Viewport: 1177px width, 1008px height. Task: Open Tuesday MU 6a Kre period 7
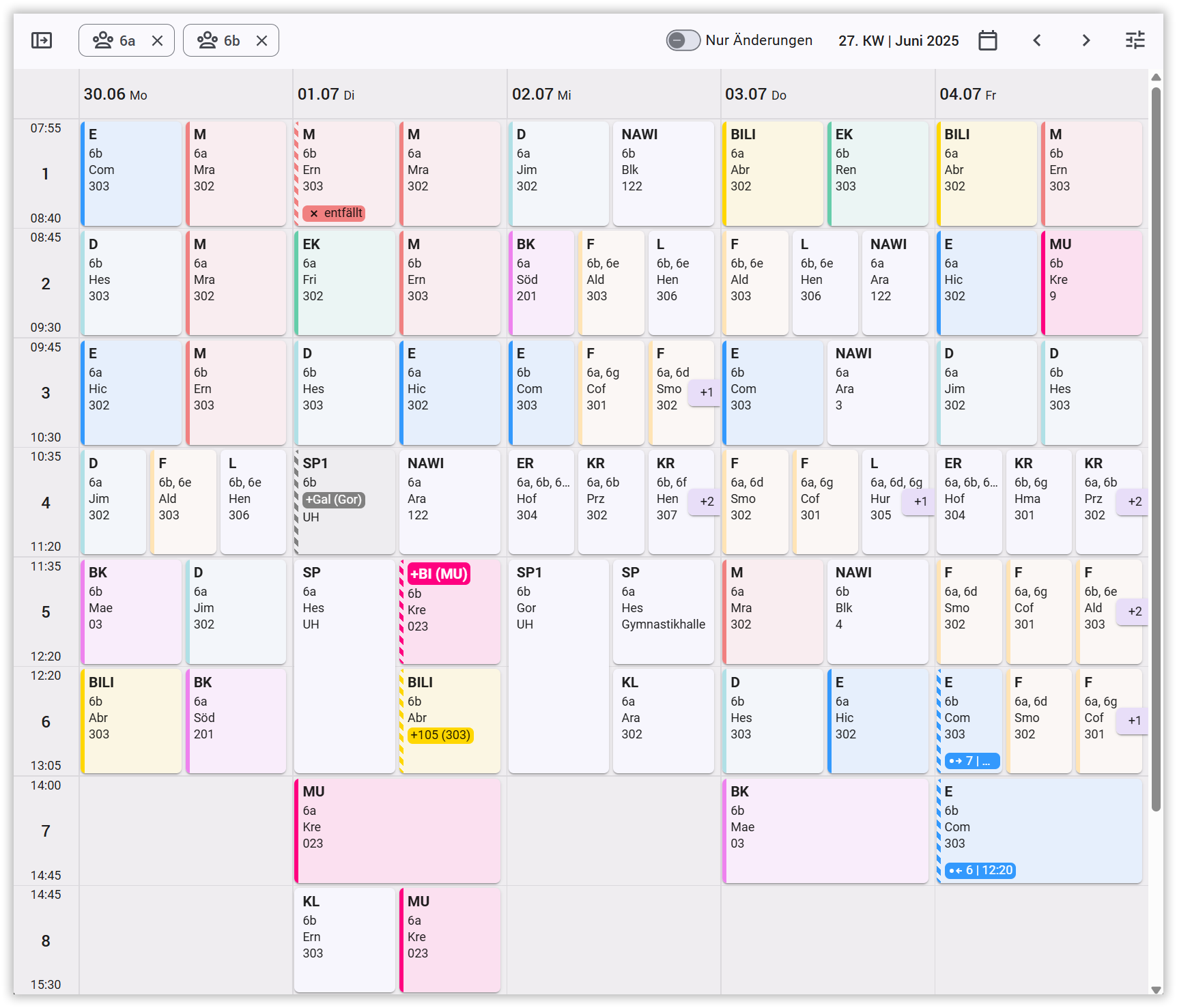tap(397, 831)
